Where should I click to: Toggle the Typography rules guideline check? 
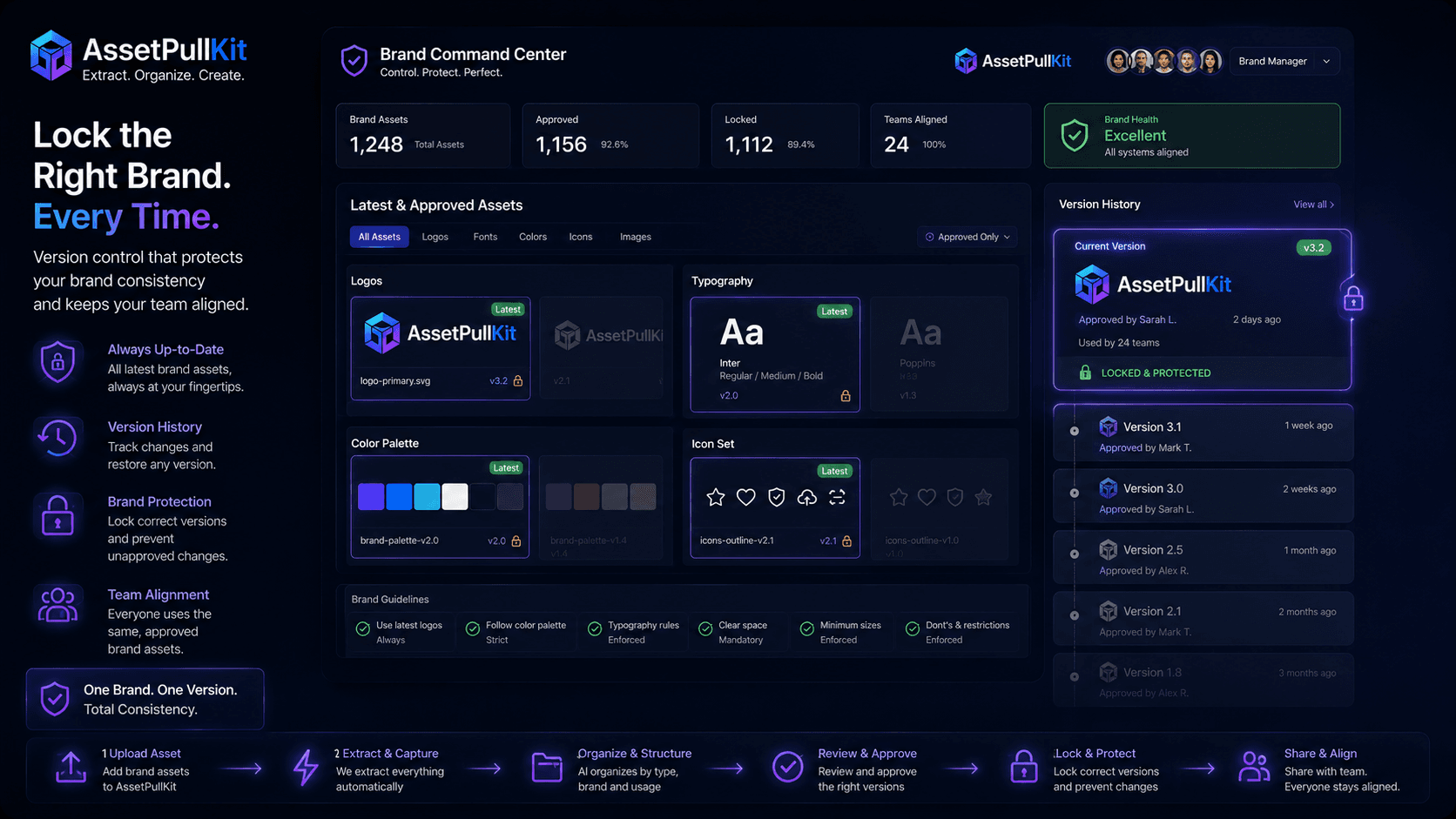(x=595, y=629)
